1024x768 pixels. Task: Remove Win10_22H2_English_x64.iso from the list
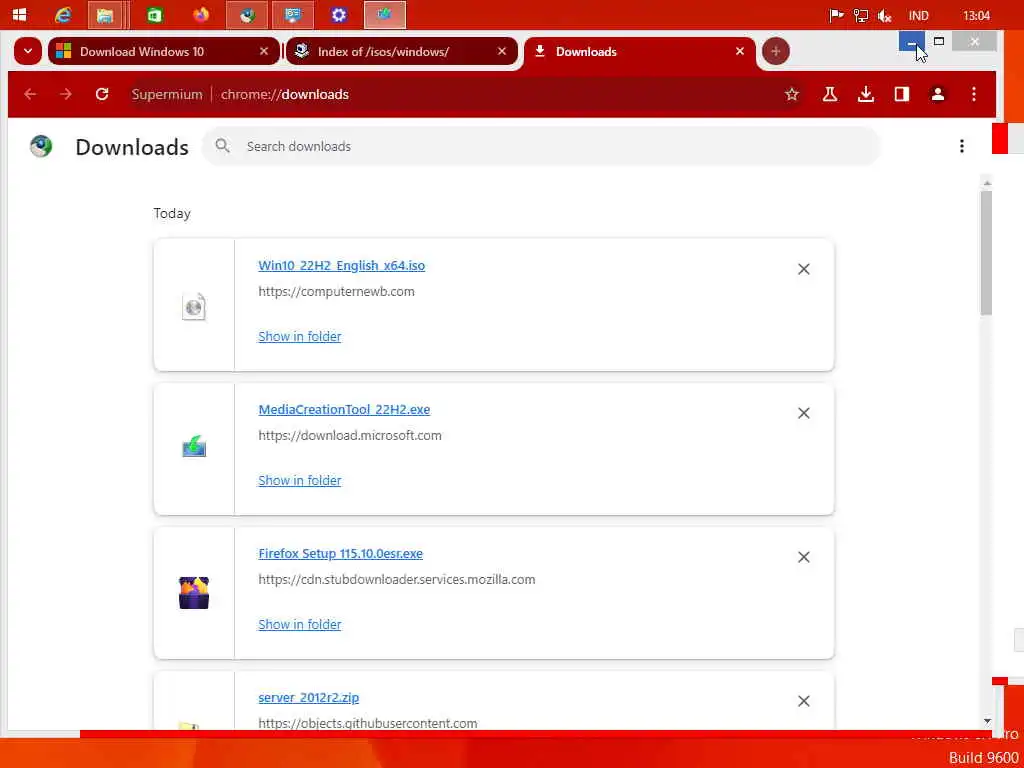pos(803,269)
